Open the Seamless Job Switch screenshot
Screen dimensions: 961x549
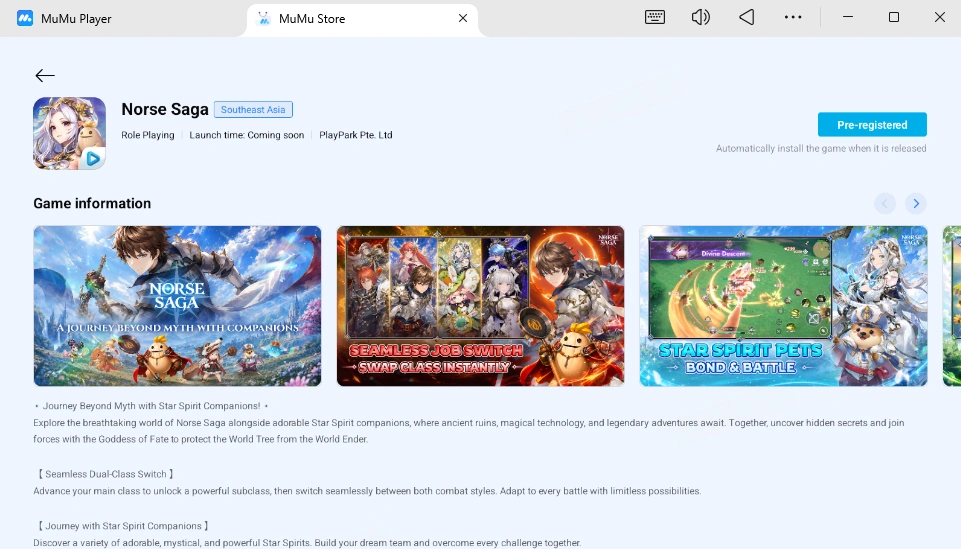(480, 306)
